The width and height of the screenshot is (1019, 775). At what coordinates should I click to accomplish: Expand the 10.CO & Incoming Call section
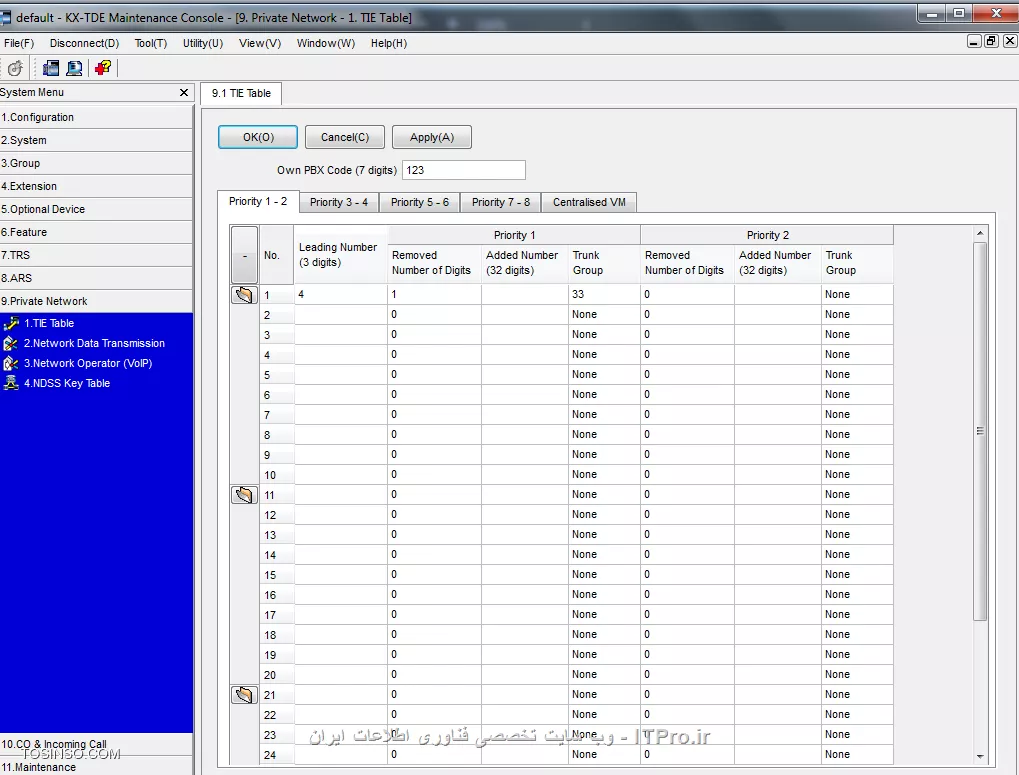[x=96, y=744]
